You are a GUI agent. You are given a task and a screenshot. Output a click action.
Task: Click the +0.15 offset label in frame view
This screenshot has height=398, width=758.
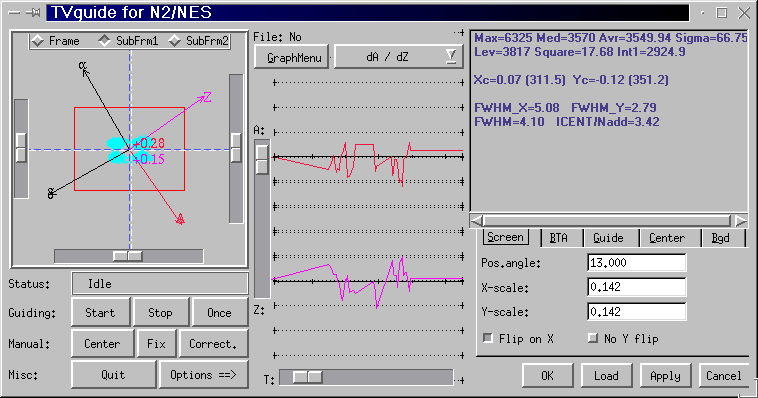click(x=149, y=159)
